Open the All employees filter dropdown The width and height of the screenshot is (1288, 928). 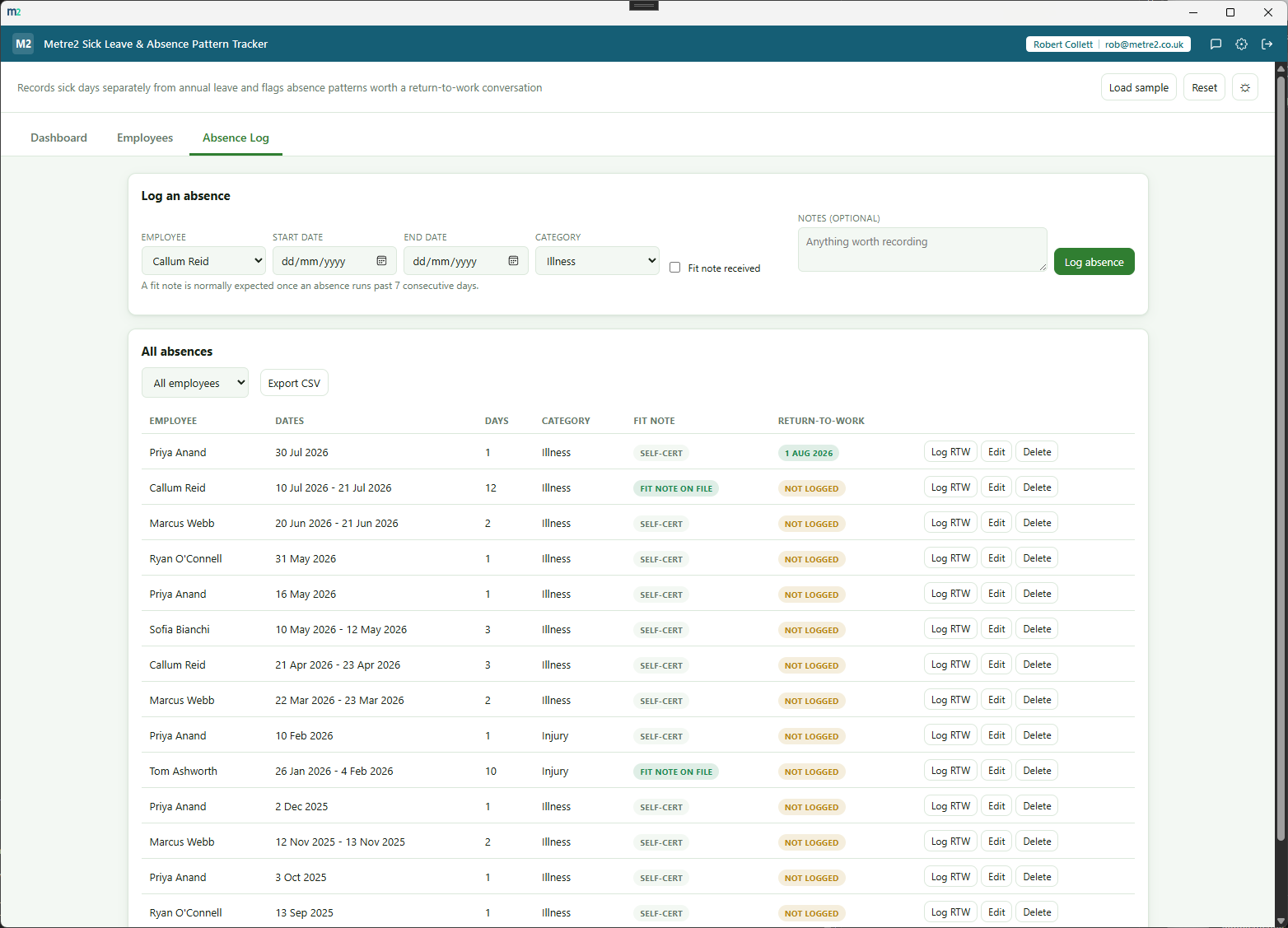point(195,383)
